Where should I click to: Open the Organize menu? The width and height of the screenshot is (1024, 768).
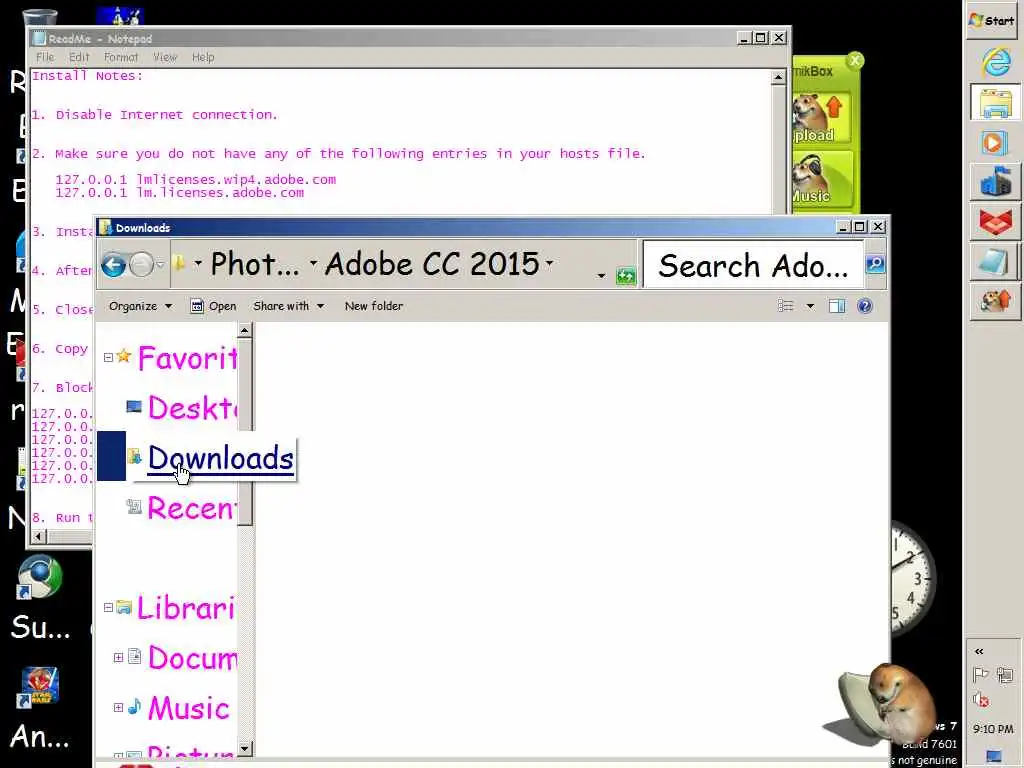click(x=140, y=306)
